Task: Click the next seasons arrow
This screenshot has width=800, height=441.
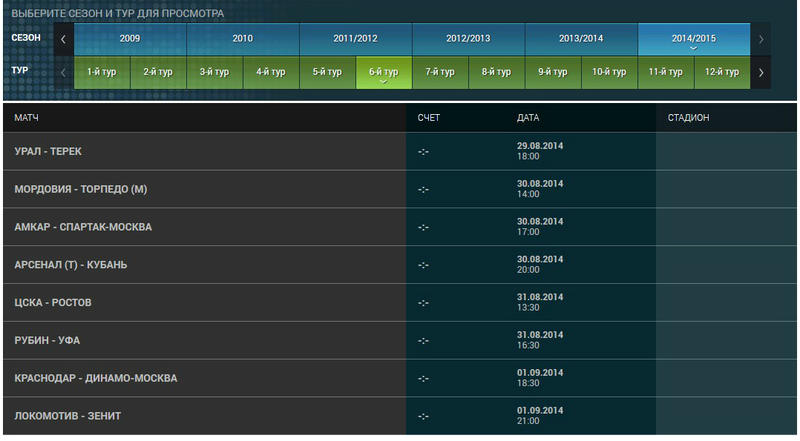Action: pyautogui.click(x=761, y=39)
